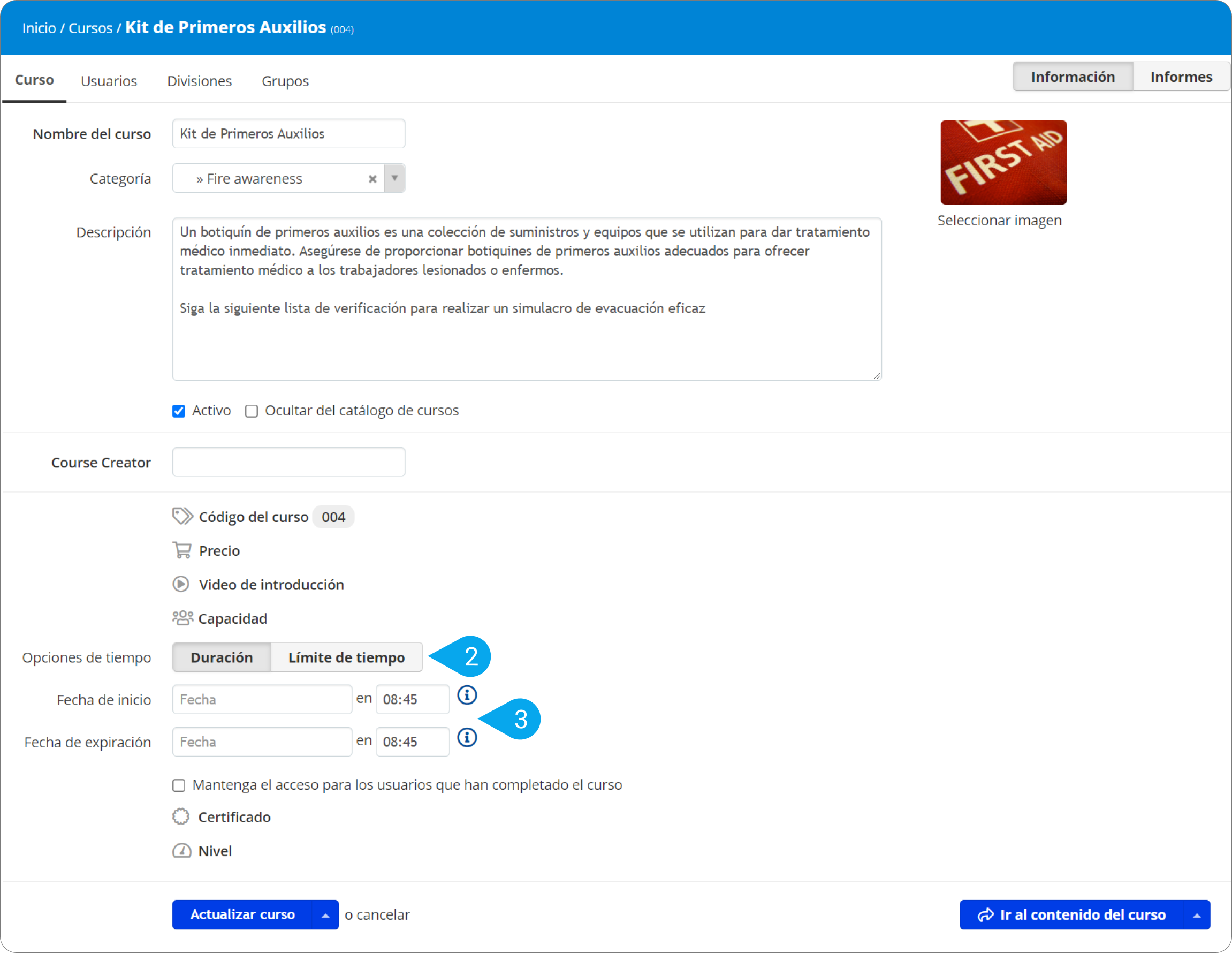
Task: Click the First Aid course image thumbnail
Action: click(1003, 163)
